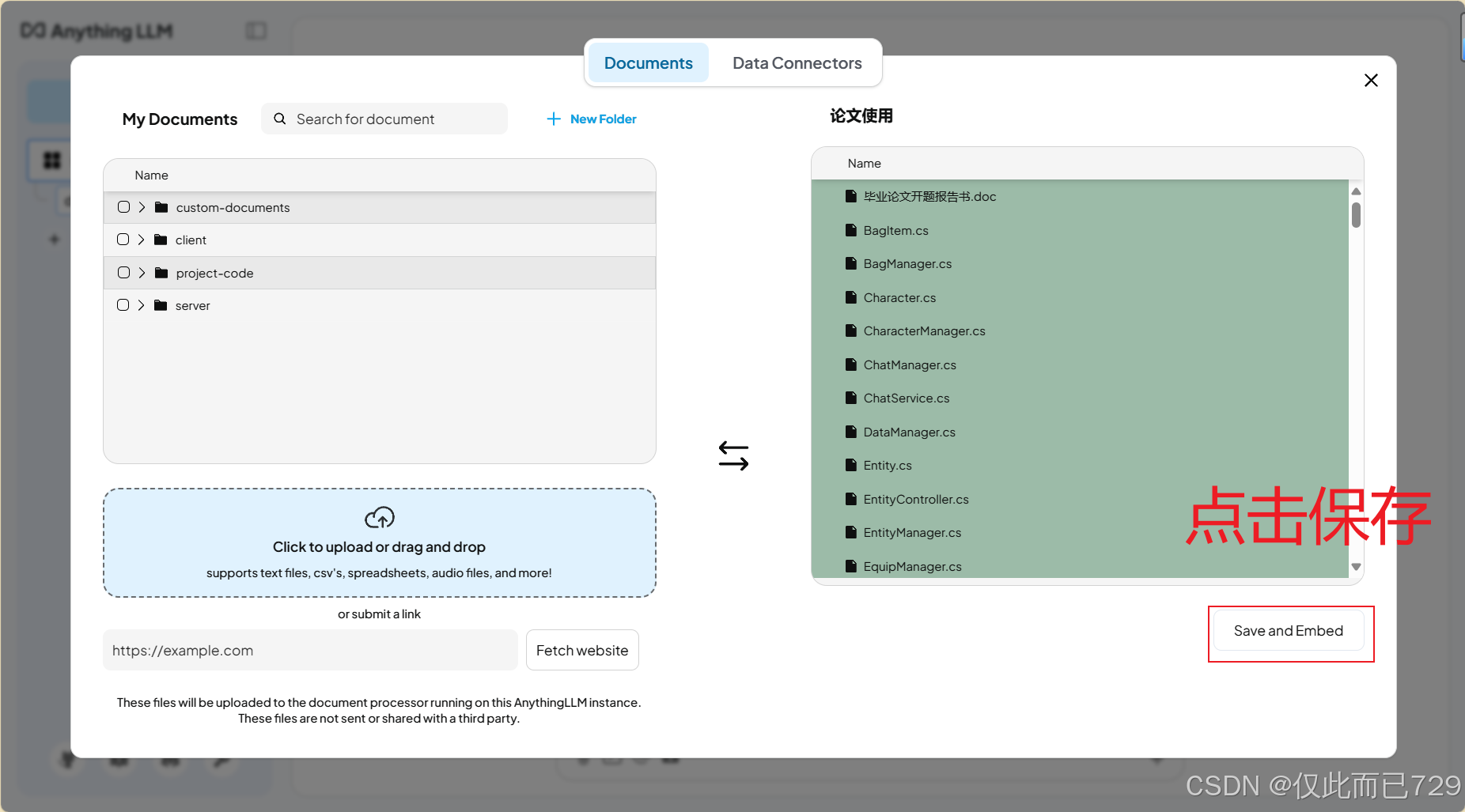1465x812 pixels.
Task: Click the plus icon beside New Folder
Action: point(554,119)
